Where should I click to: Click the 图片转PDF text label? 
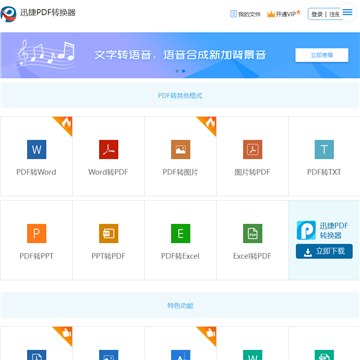(252, 172)
